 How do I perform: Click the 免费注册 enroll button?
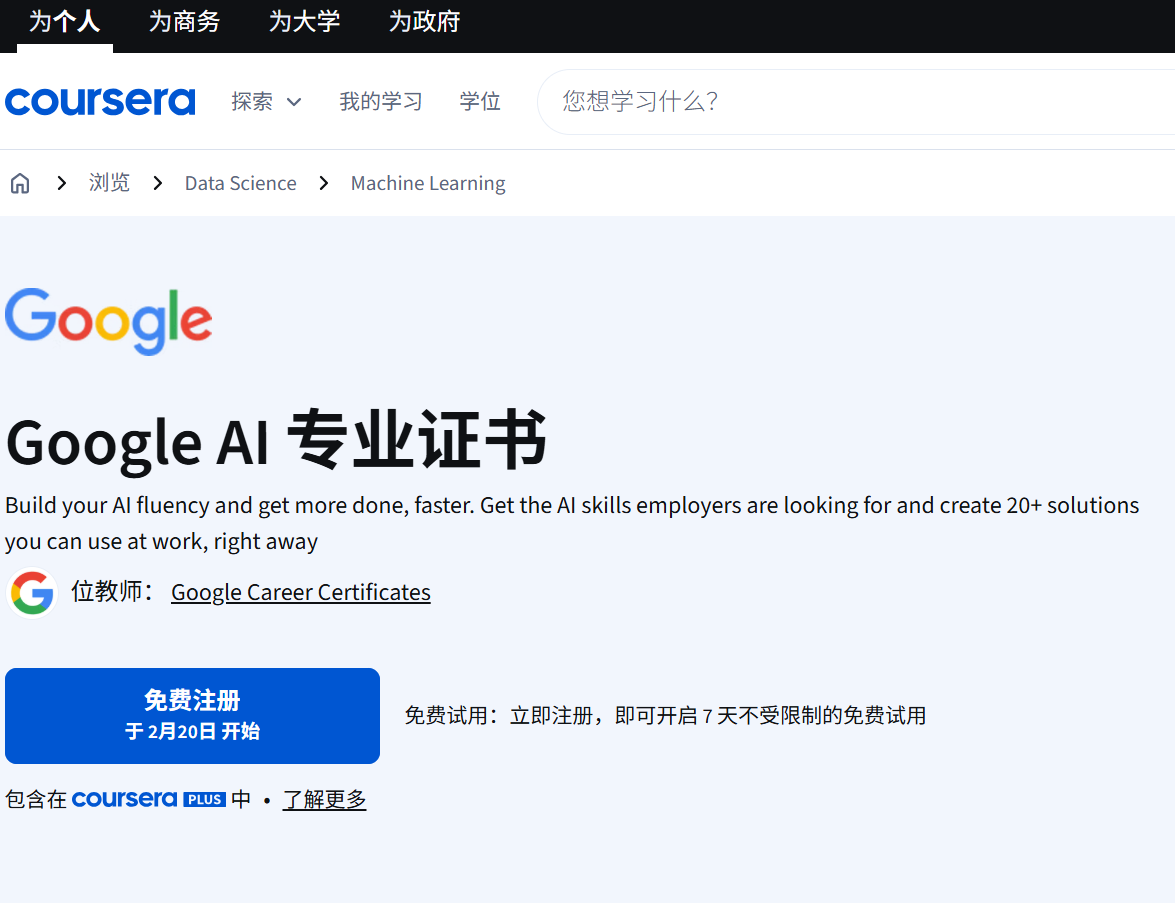[x=193, y=716]
